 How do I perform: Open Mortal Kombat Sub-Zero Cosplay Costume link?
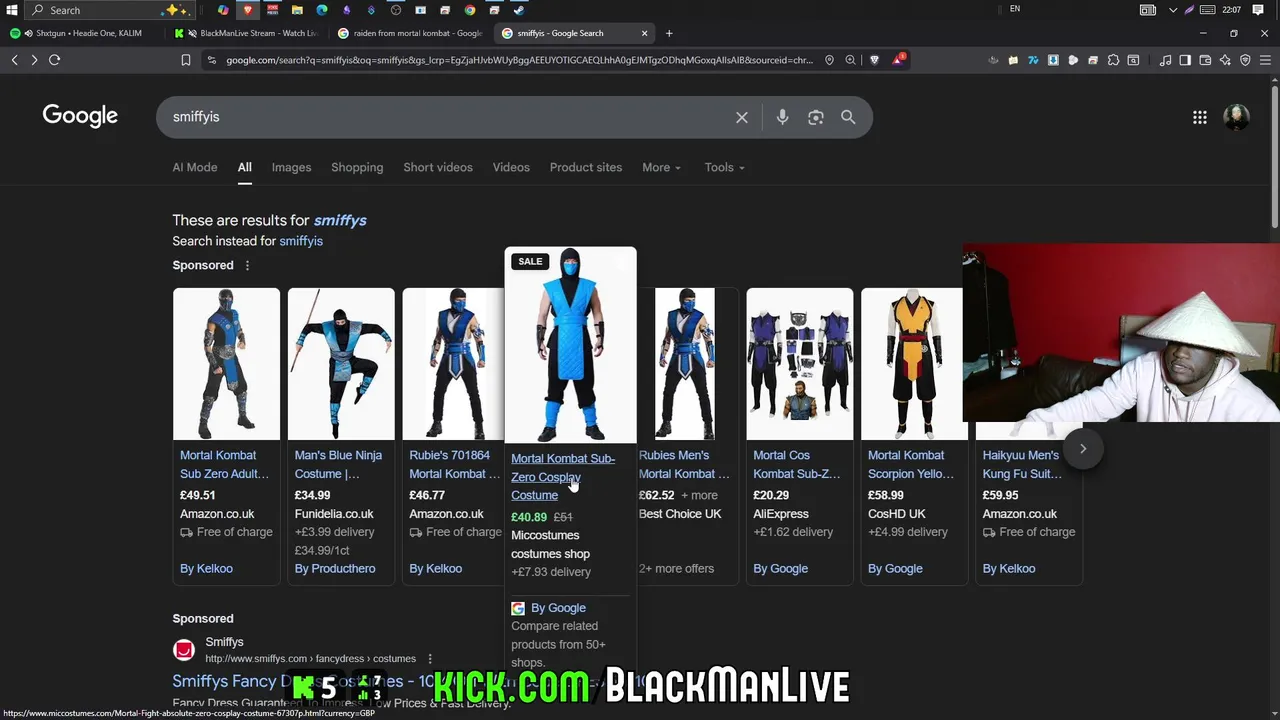pyautogui.click(x=563, y=477)
